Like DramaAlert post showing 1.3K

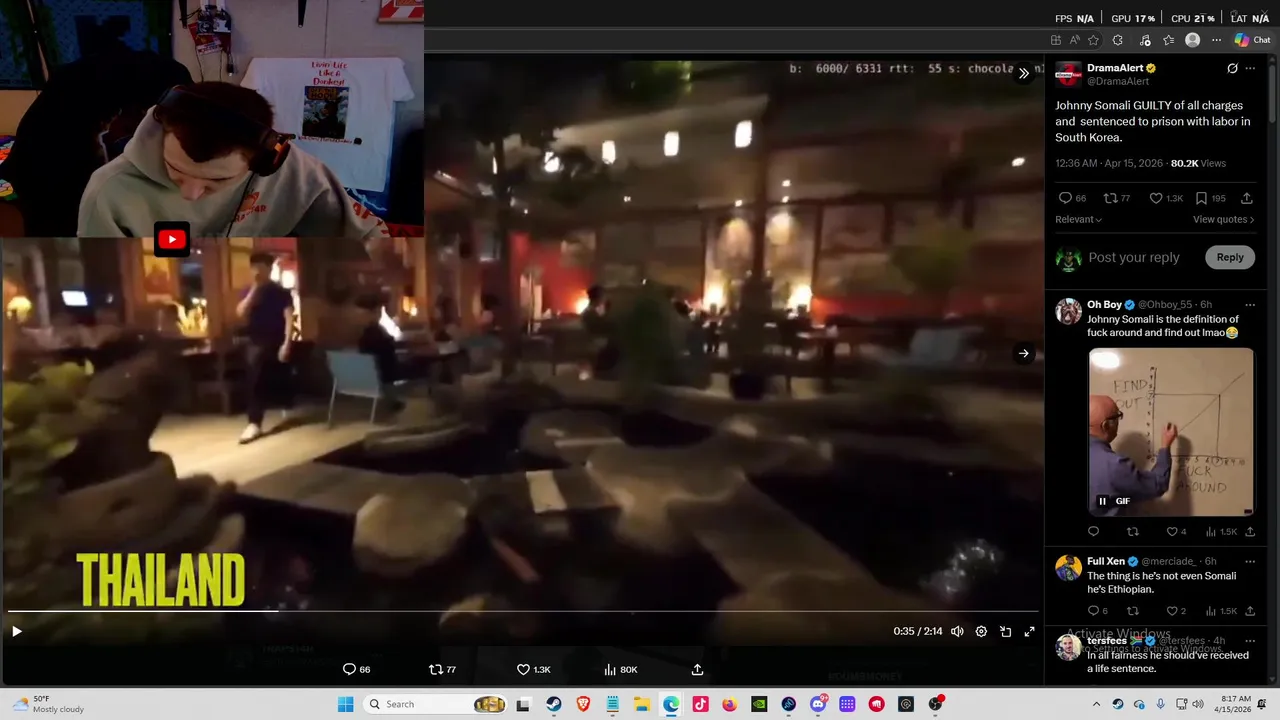1166,198
